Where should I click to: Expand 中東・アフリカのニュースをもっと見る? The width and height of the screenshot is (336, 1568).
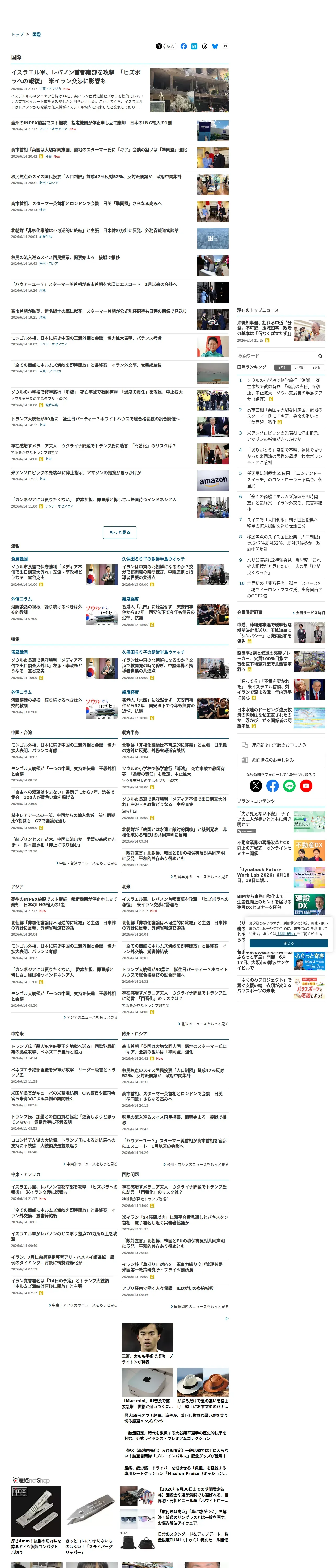[x=83, y=1305]
